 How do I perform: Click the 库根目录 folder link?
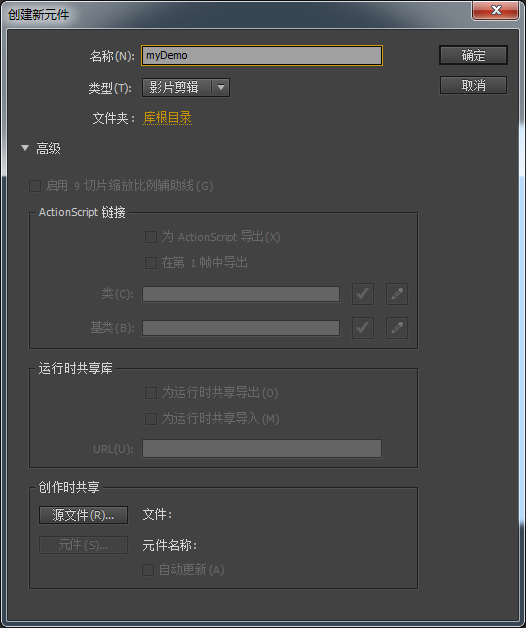[x=167, y=118]
